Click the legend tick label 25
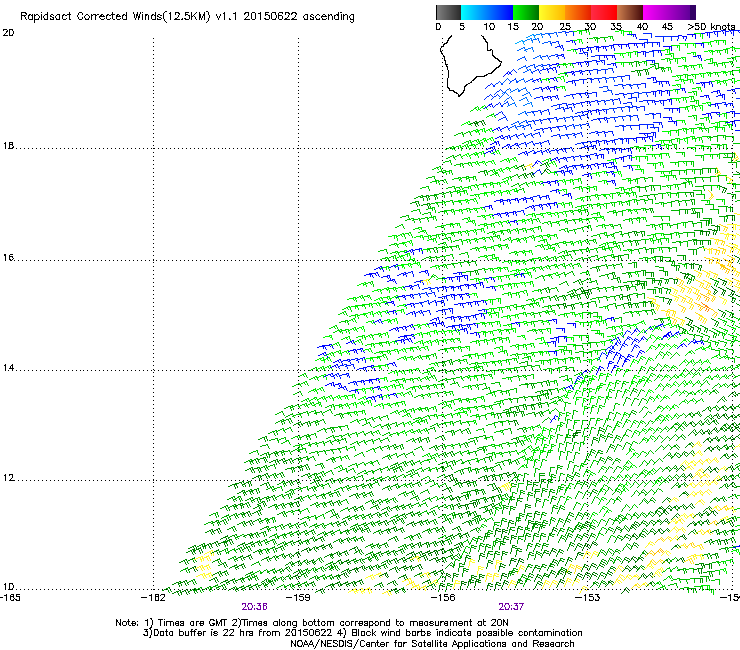This screenshot has height=650, width=740. 565,27
